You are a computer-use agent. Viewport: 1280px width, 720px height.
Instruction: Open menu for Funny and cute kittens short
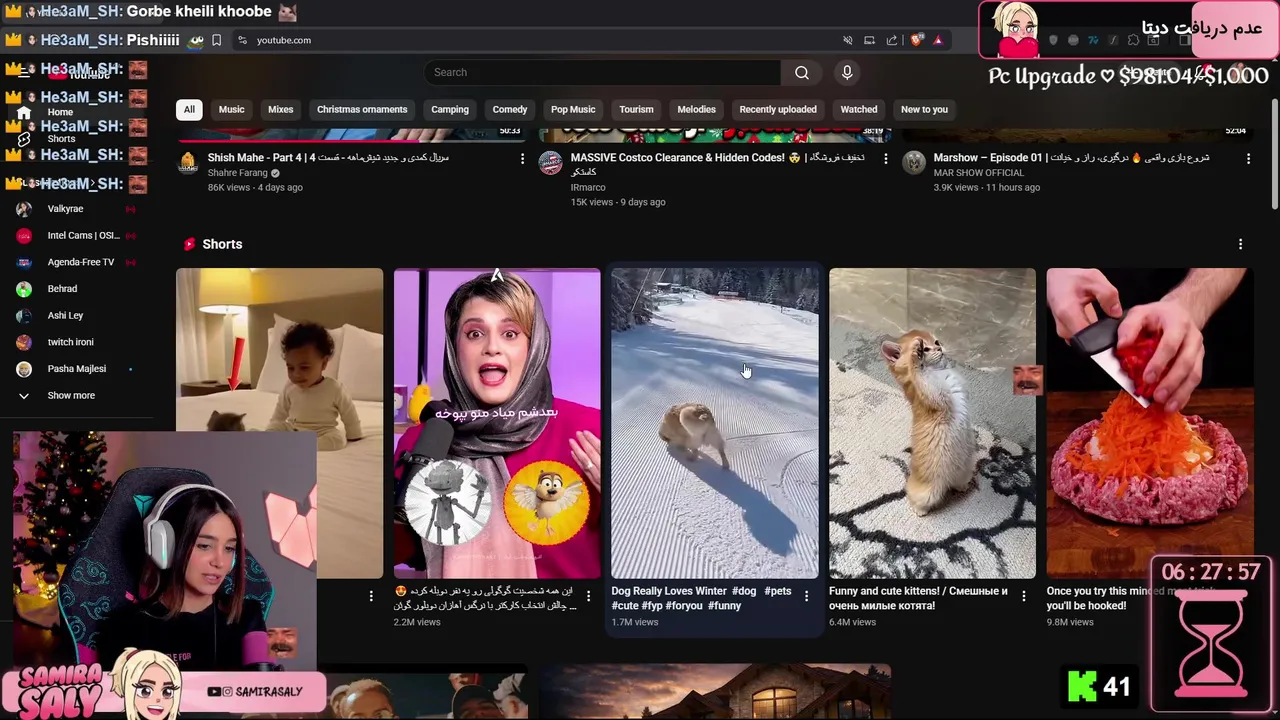pos(1023,596)
